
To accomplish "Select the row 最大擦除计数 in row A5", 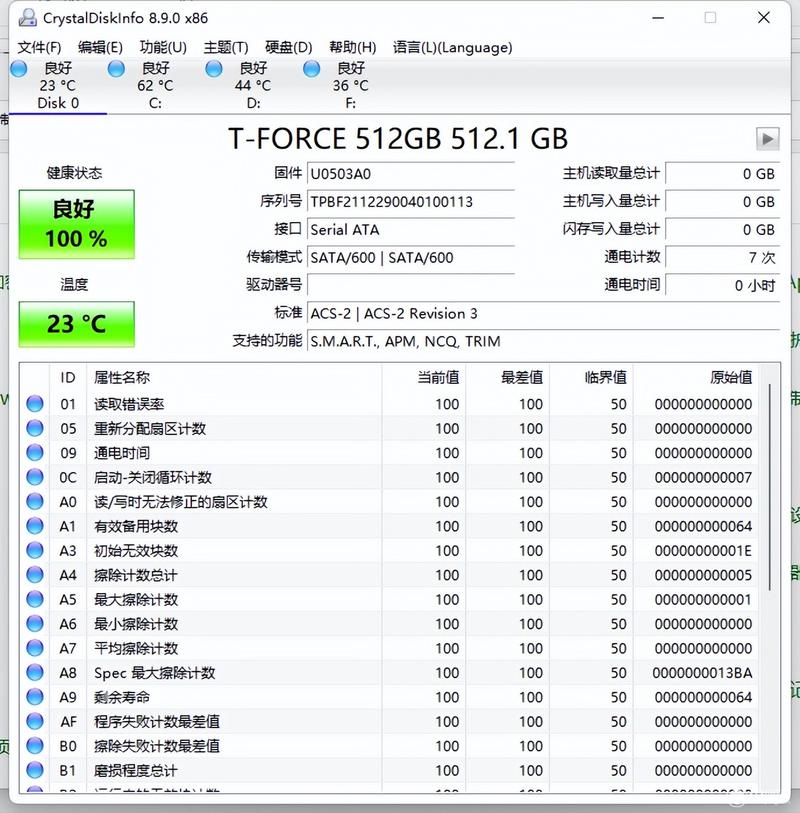I will pyautogui.click(x=389, y=599).
